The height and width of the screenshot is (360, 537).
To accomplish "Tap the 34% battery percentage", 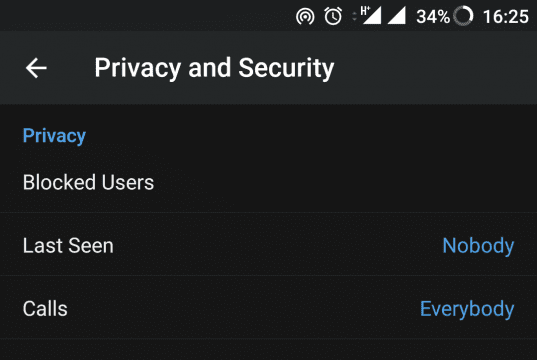I will coord(433,16).
